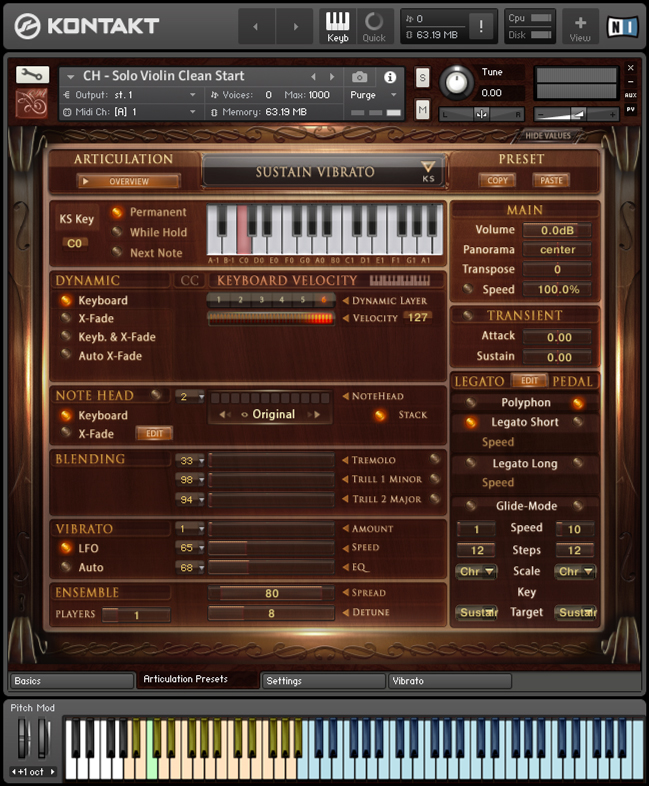Click the exclamation panic button
The image size is (649, 786).
pos(481,26)
